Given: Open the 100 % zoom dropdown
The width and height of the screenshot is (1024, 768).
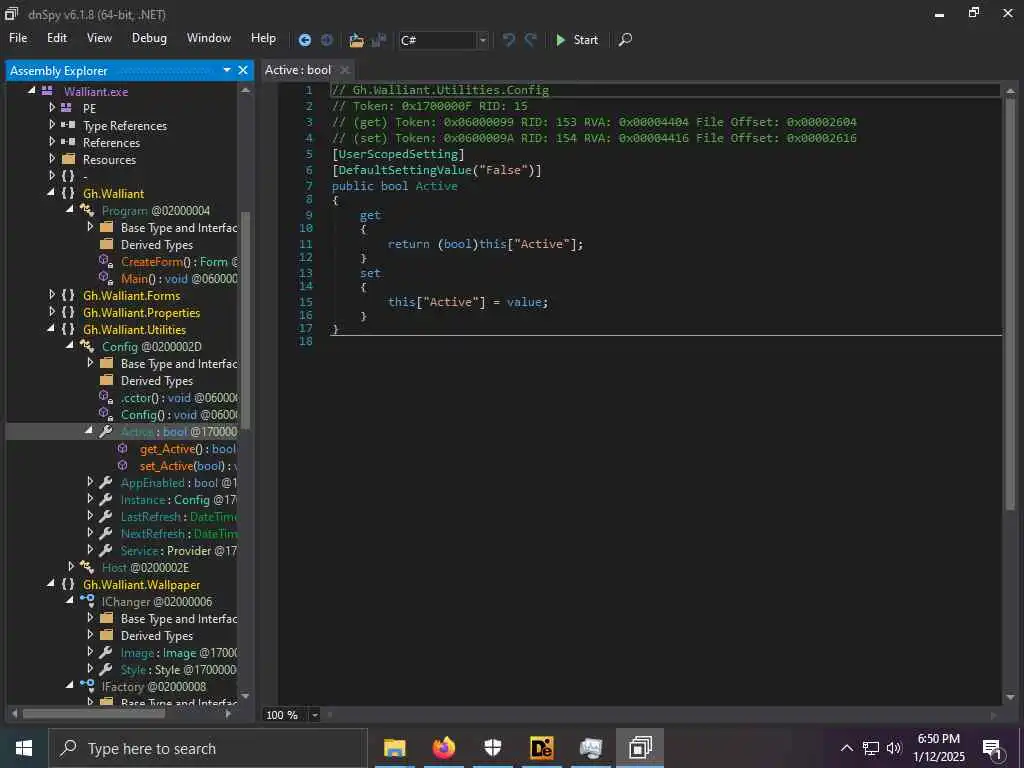Looking at the screenshot, I should click(x=315, y=714).
